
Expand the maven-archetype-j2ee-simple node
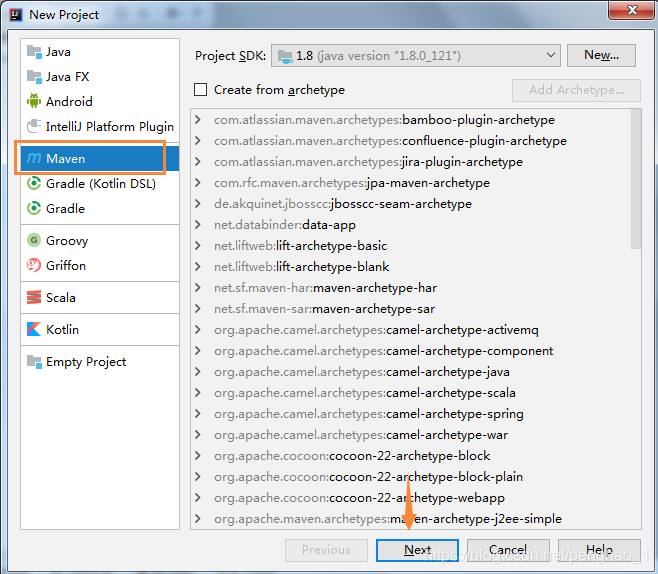[198, 518]
